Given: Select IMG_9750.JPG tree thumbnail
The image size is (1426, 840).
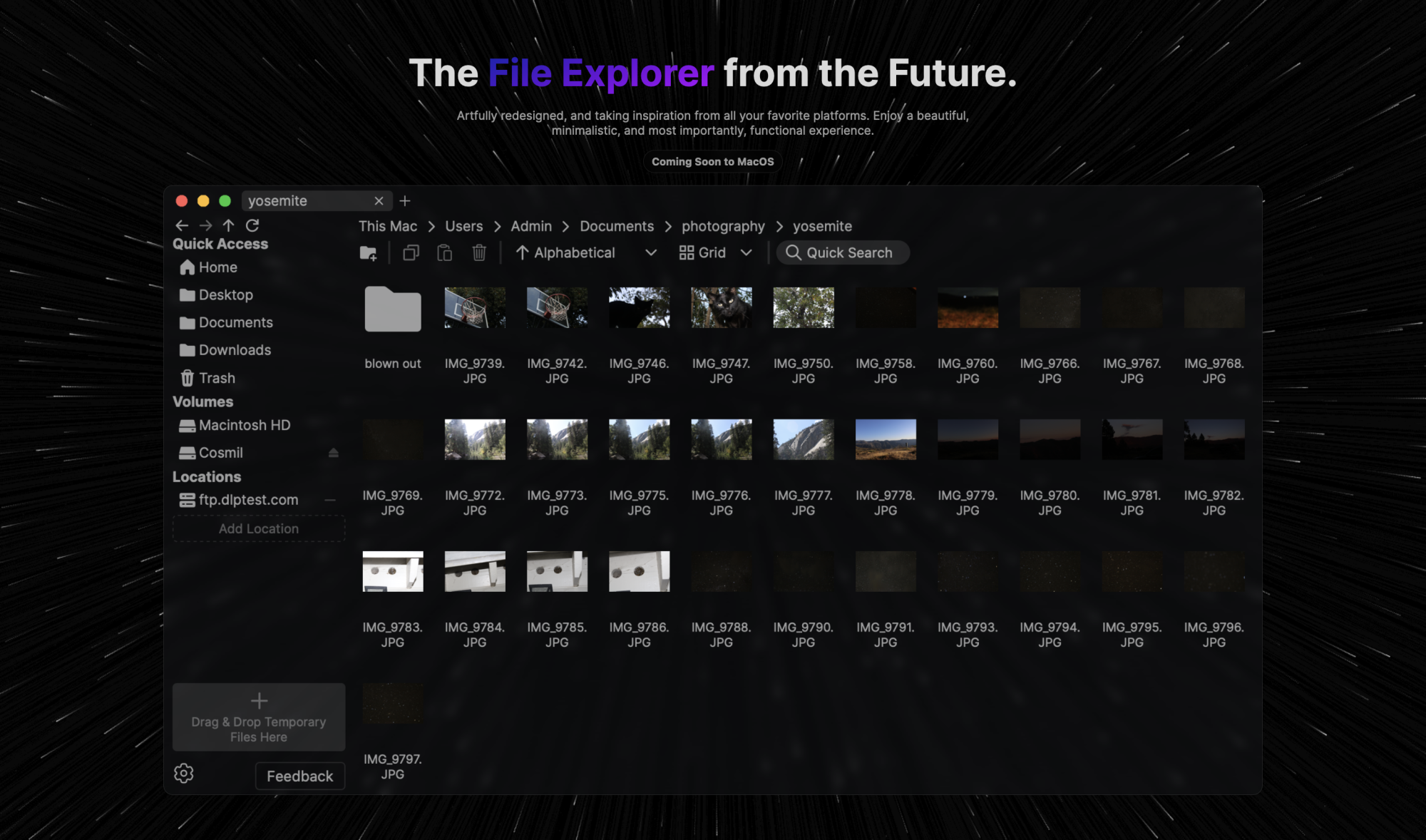Looking at the screenshot, I should tap(804, 308).
